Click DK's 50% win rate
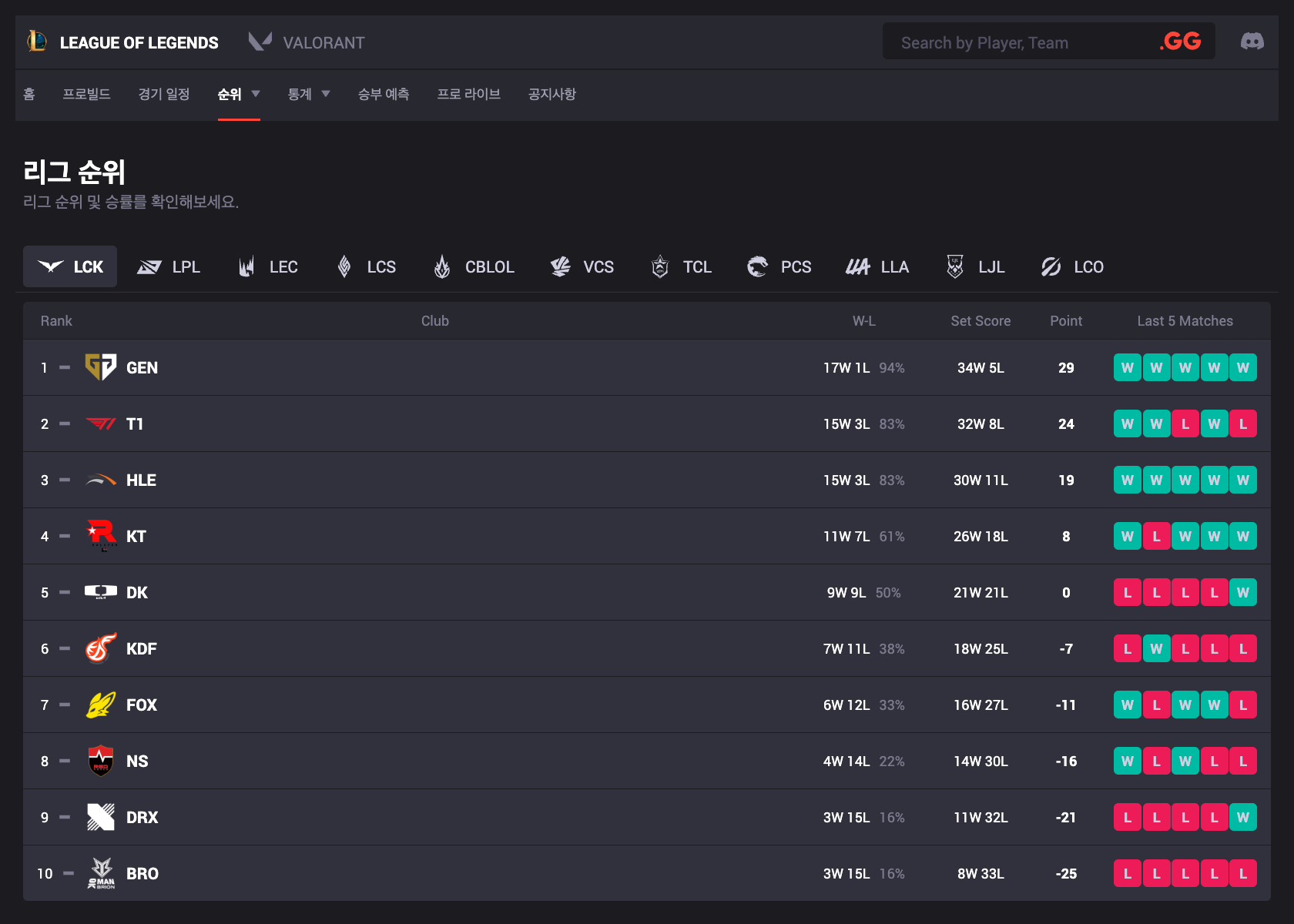Viewport: 1294px width, 924px height. pos(888,593)
